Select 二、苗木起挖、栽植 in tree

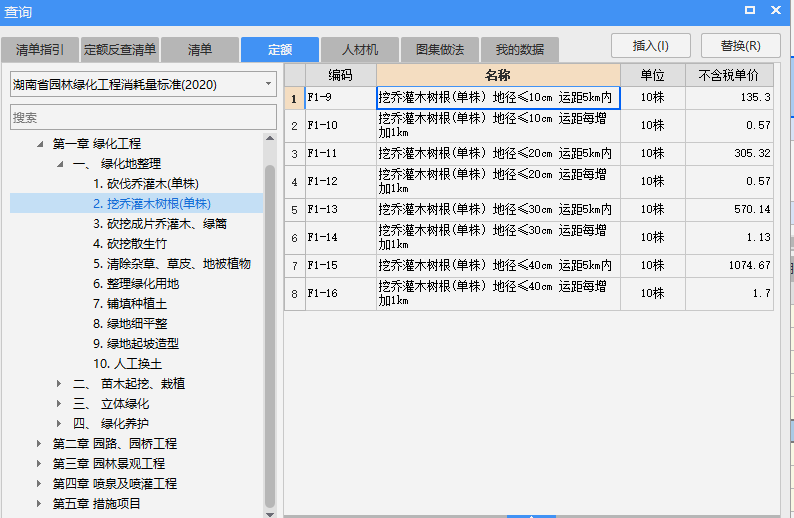pos(129,384)
